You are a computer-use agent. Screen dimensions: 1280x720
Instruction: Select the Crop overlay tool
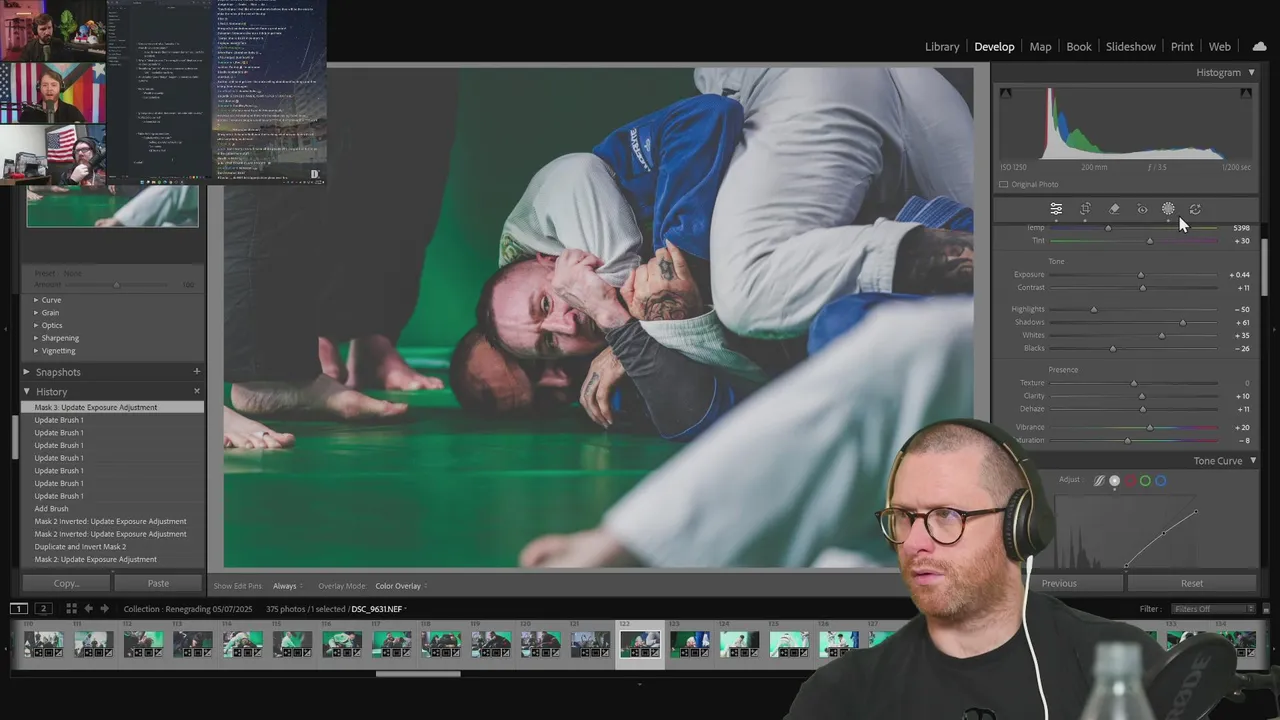(1085, 209)
